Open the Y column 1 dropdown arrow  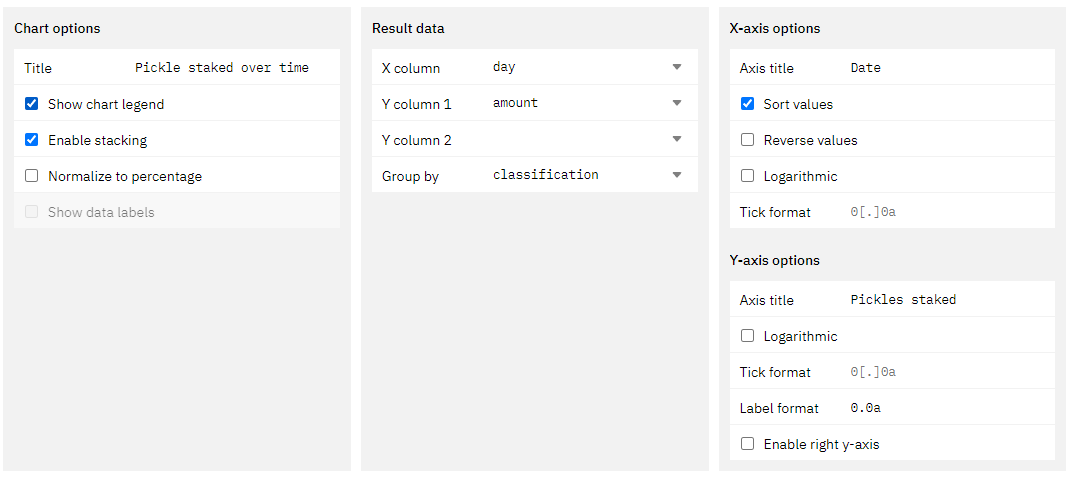(x=677, y=103)
